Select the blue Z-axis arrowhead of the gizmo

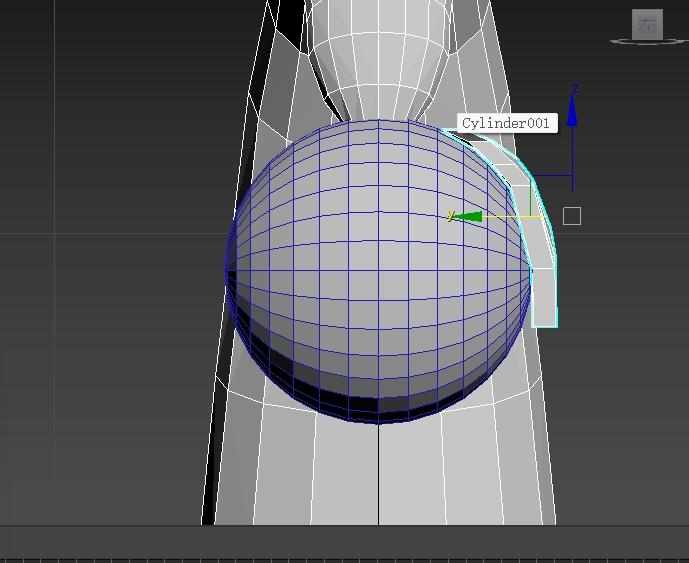click(x=572, y=108)
